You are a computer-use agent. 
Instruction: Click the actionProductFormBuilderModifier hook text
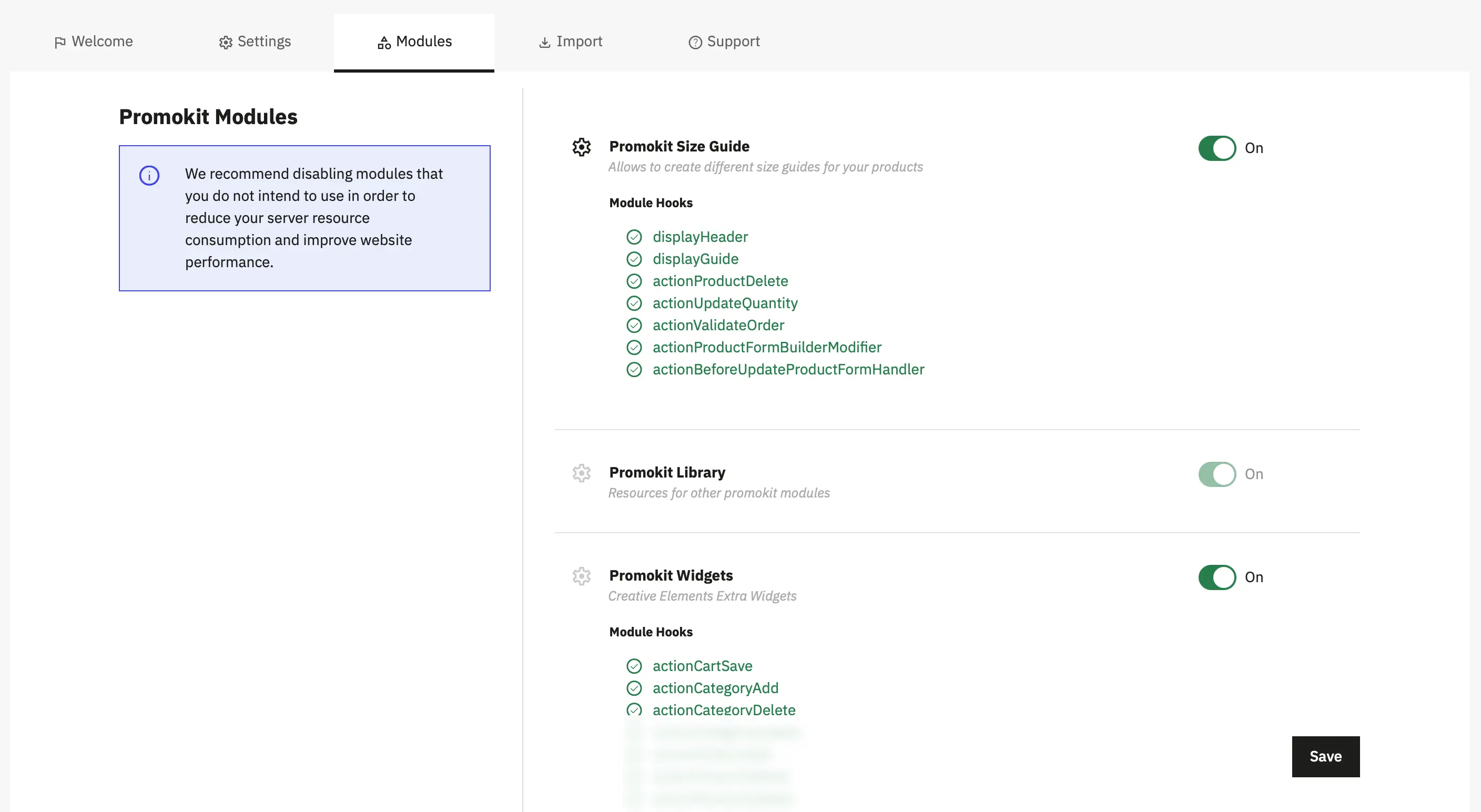tap(767, 347)
